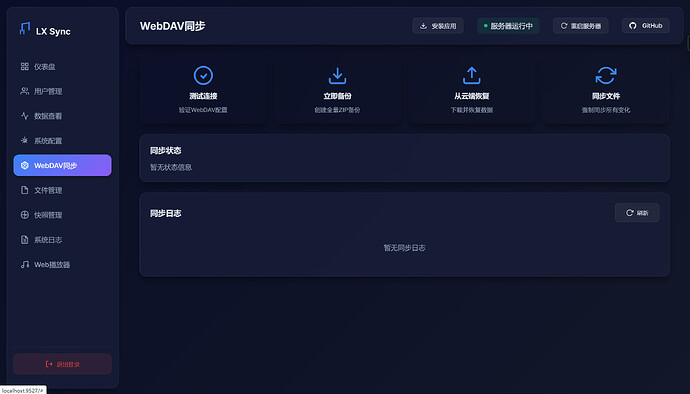Go to 用户管理 user management

pos(62,91)
